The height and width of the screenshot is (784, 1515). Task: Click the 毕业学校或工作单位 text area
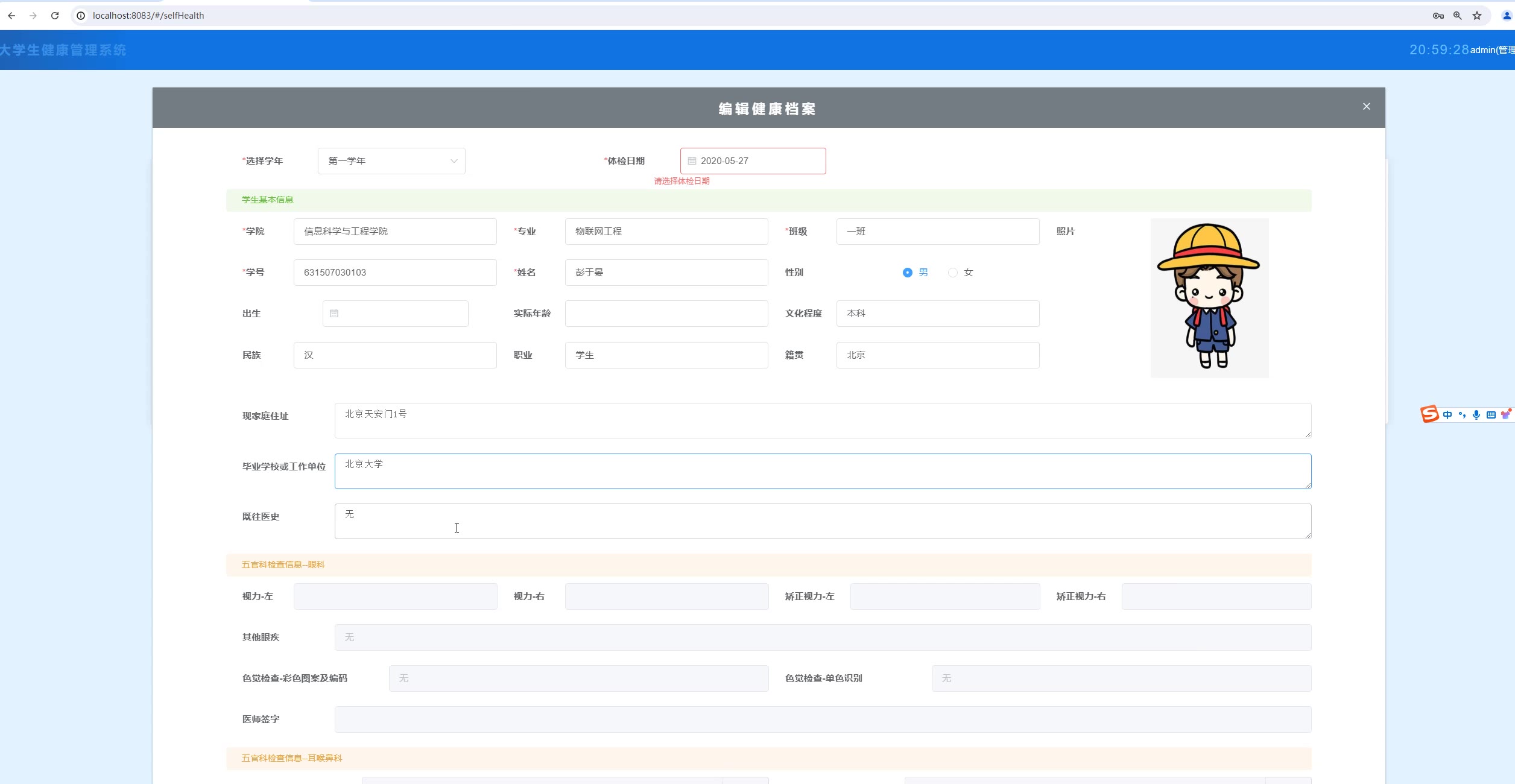coord(823,471)
